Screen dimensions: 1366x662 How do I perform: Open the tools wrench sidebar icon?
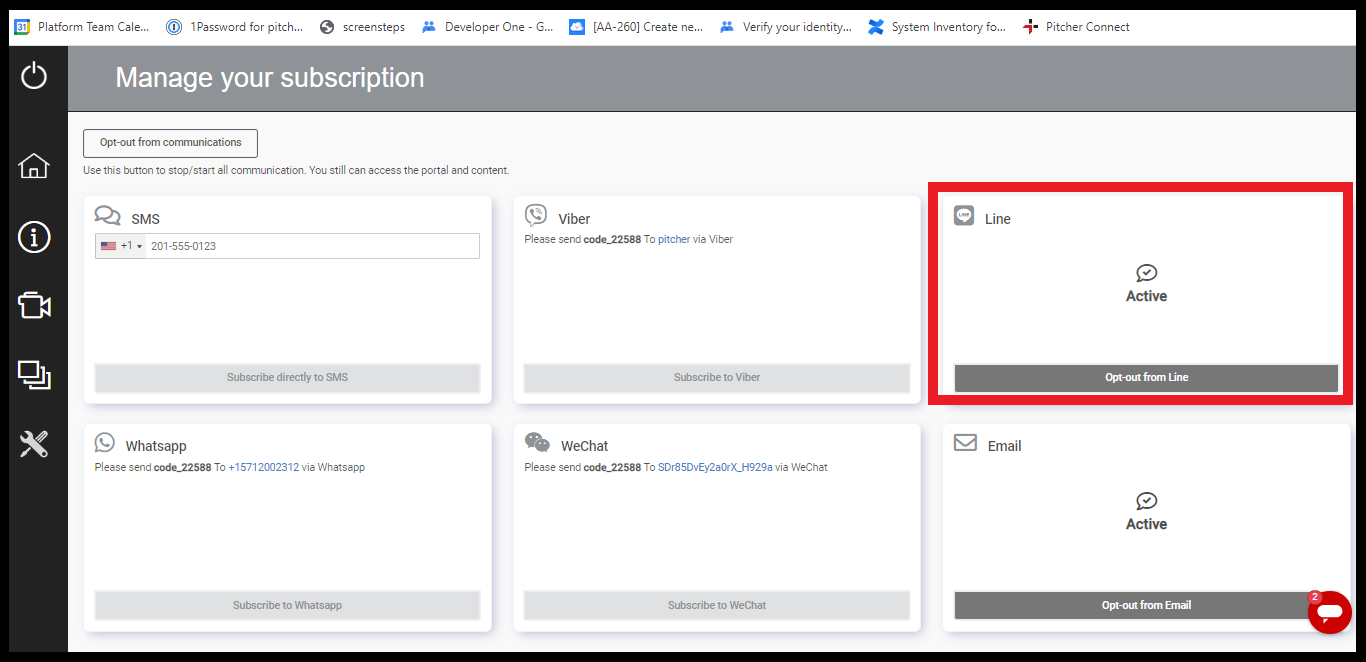click(x=34, y=444)
